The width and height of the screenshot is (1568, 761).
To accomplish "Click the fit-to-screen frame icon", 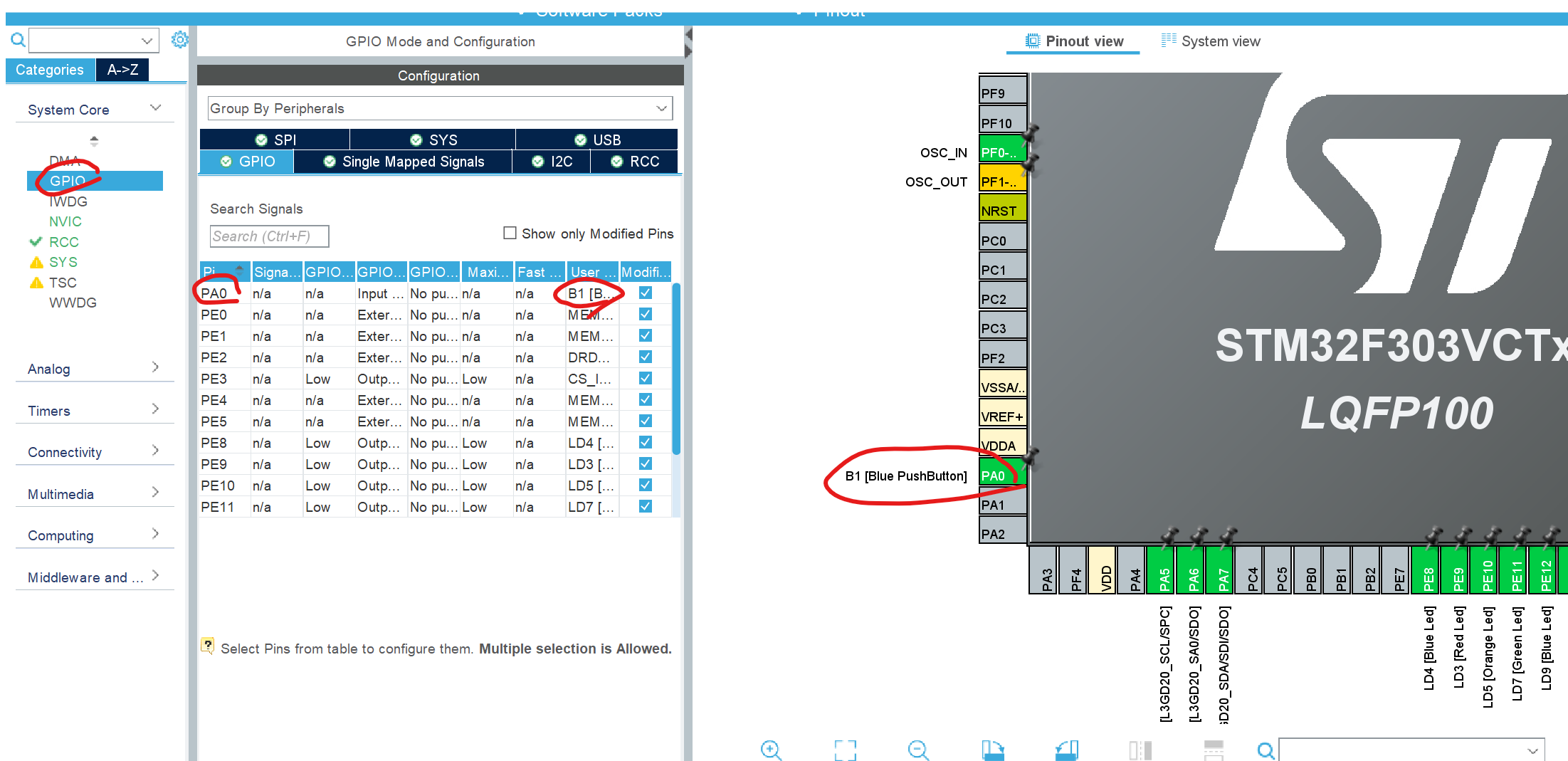I will tap(845, 750).
